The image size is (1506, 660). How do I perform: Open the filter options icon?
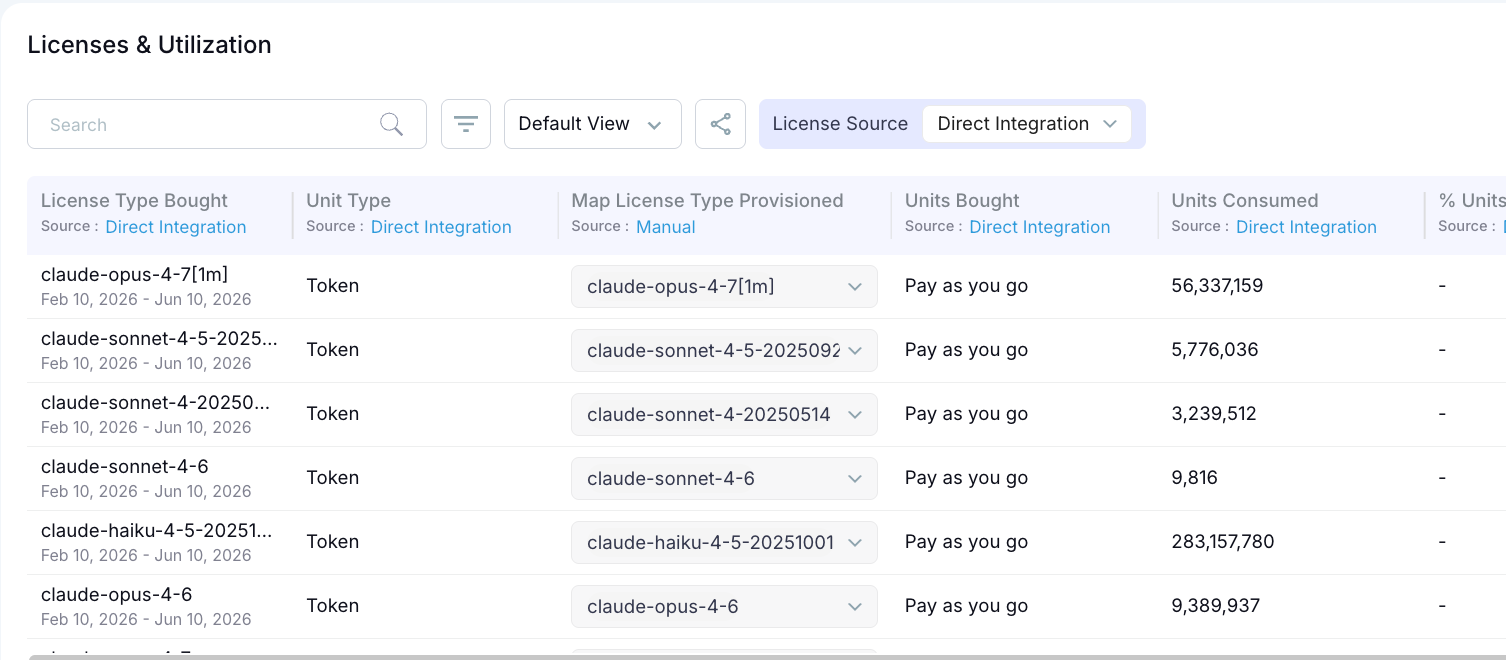click(466, 124)
